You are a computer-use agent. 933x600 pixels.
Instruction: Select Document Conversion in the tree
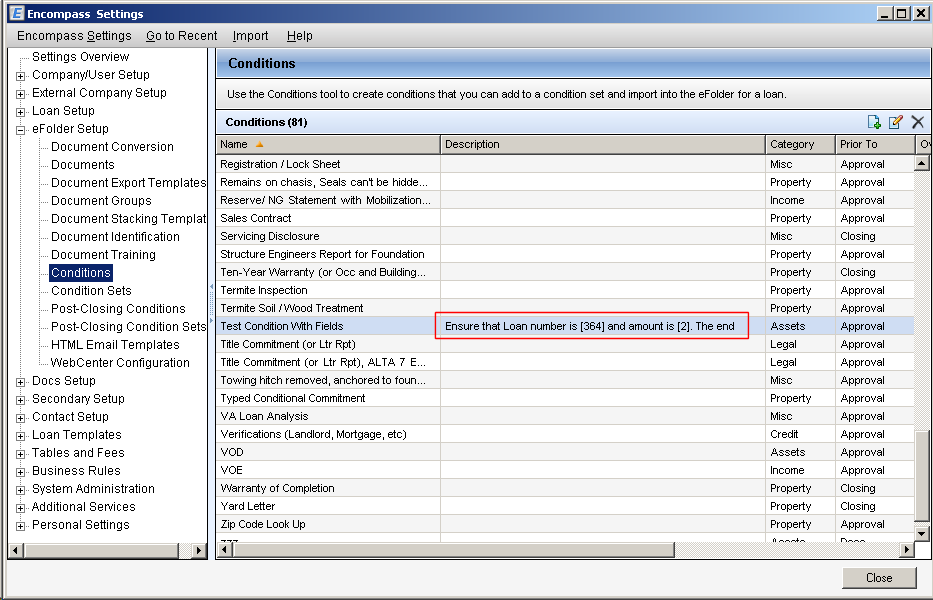112,146
